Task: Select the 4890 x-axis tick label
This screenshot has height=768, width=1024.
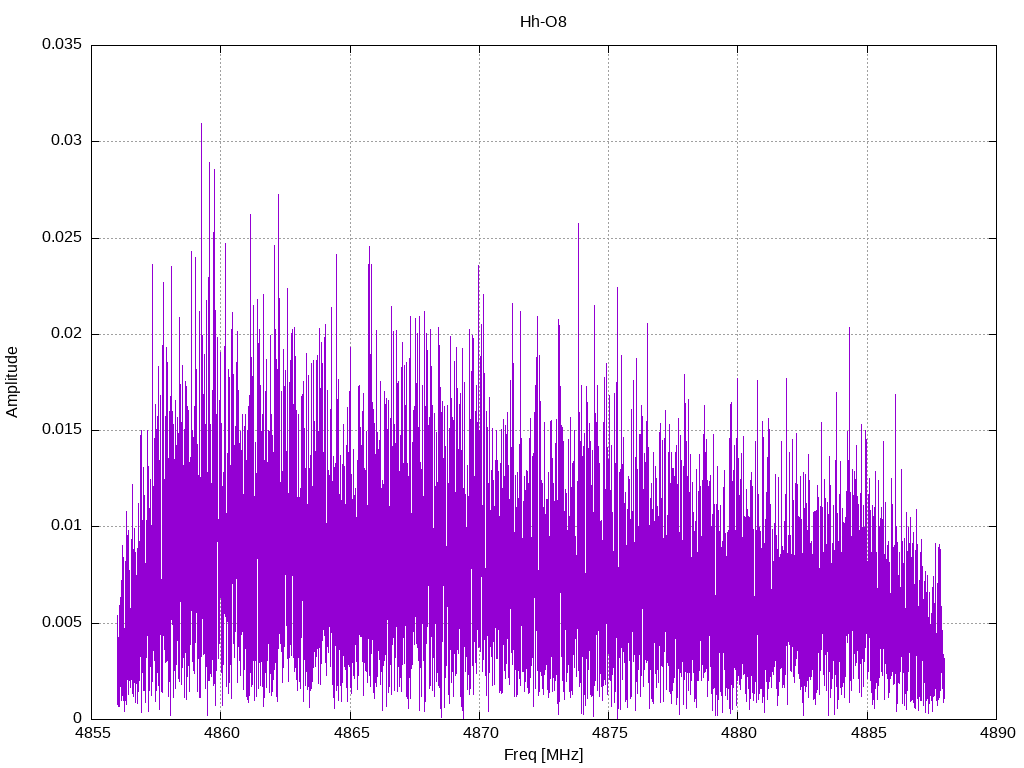Action: click(x=996, y=735)
